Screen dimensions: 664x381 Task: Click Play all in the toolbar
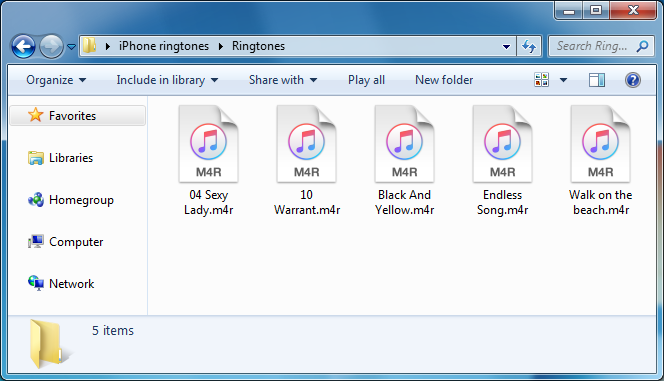pos(366,80)
